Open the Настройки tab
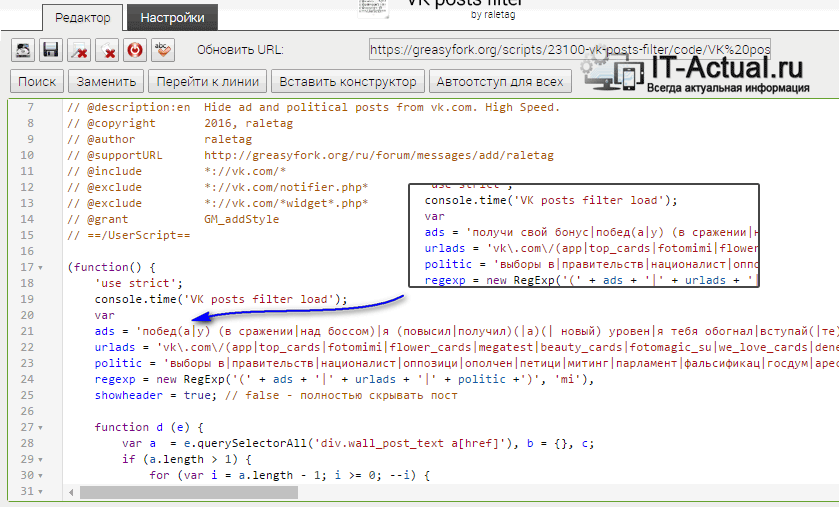 tap(172, 18)
